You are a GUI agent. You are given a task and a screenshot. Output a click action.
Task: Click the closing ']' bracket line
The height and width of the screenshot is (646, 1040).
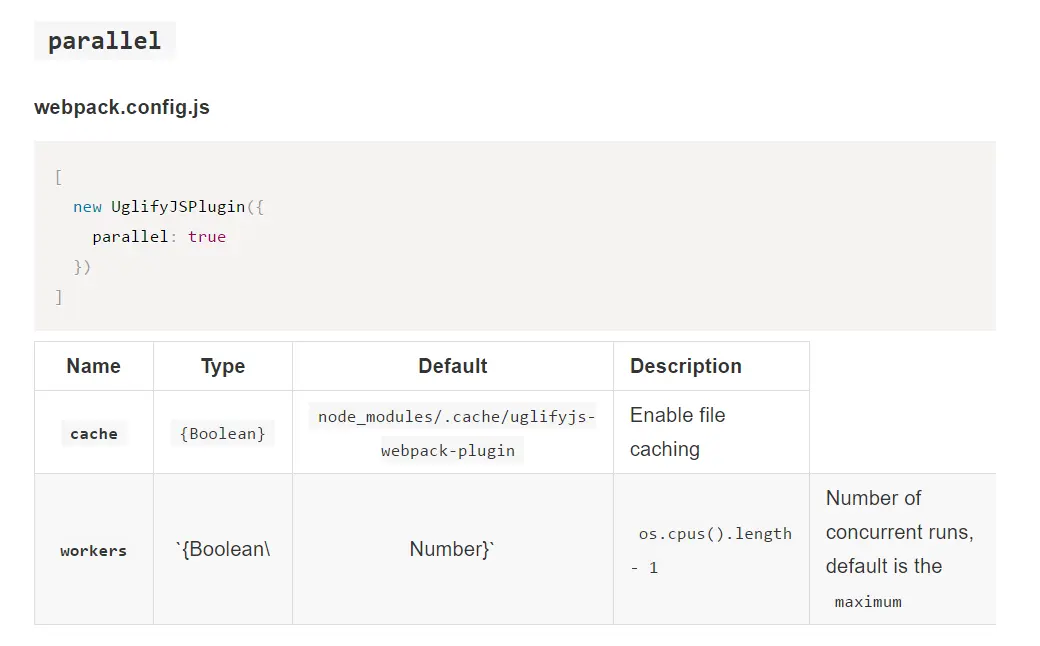pyautogui.click(x=59, y=296)
